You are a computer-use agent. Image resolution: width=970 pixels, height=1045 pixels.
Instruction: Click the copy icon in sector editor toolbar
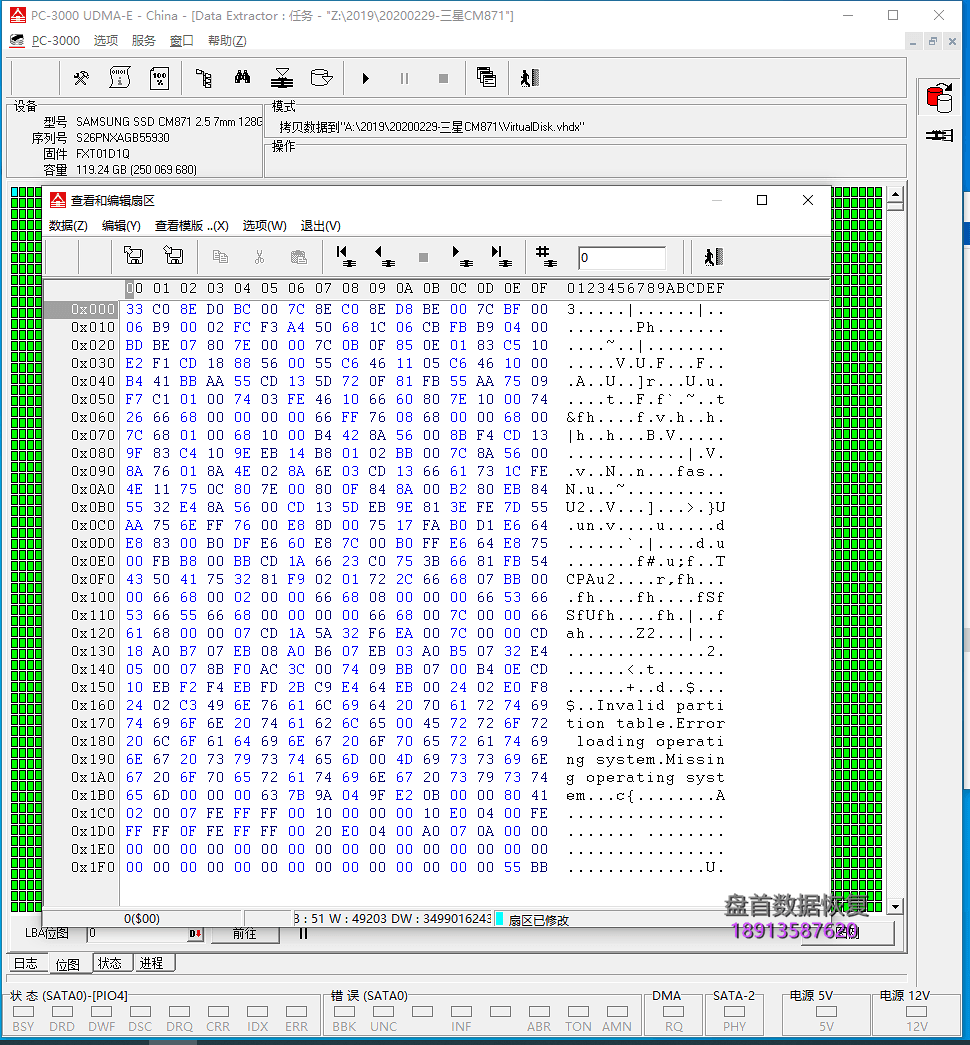tap(220, 257)
